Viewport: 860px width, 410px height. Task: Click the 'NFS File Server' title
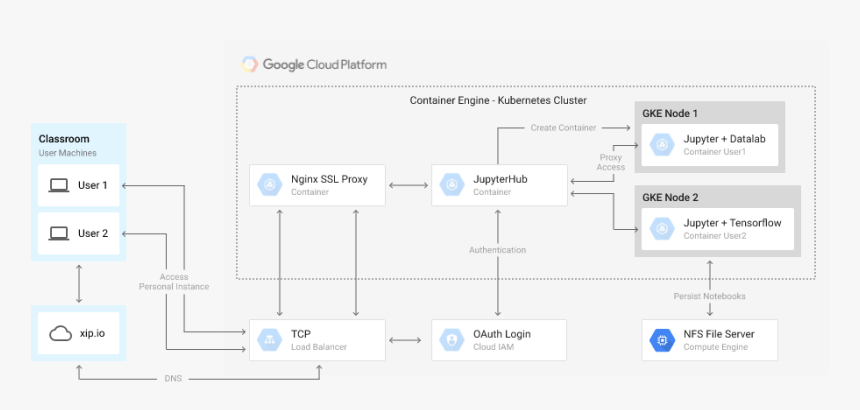coord(719,334)
